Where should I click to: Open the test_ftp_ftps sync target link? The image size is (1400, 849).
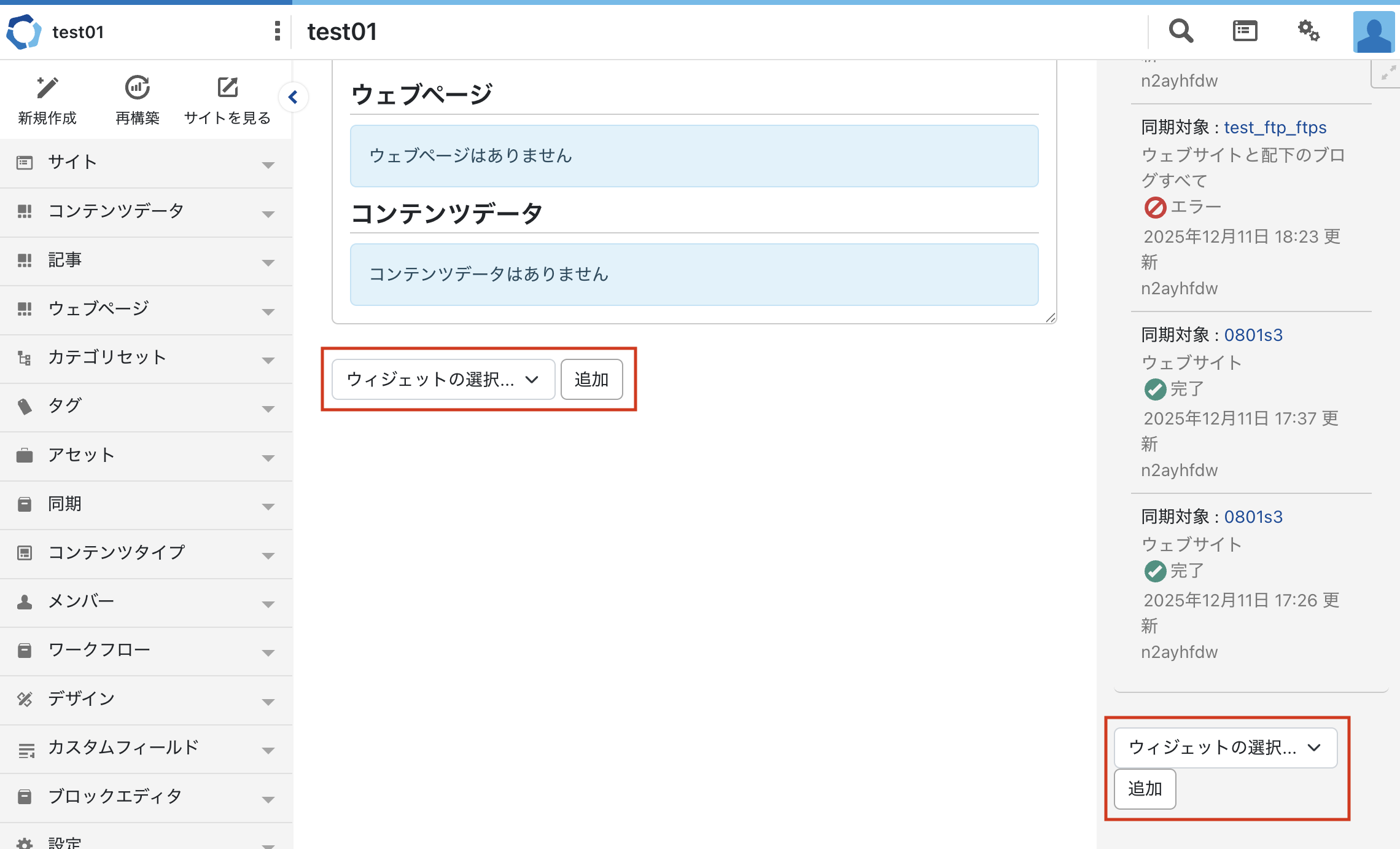click(x=1275, y=128)
